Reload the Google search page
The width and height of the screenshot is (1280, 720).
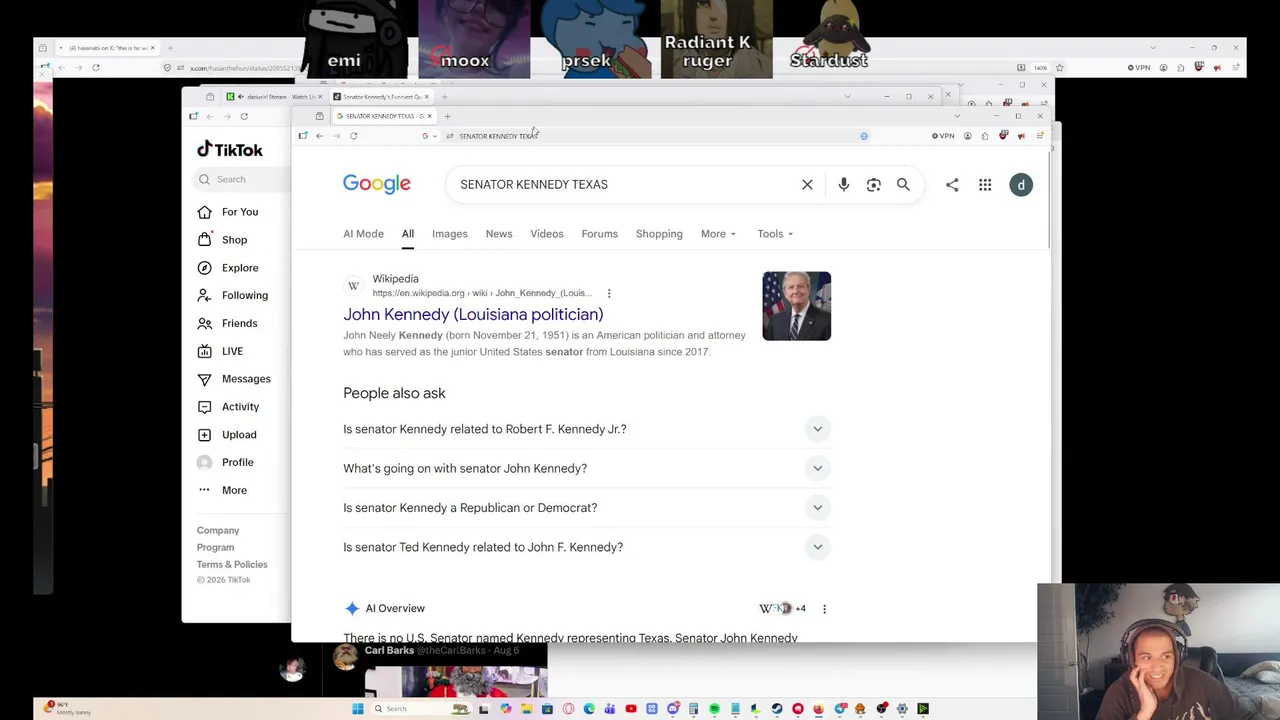point(353,136)
